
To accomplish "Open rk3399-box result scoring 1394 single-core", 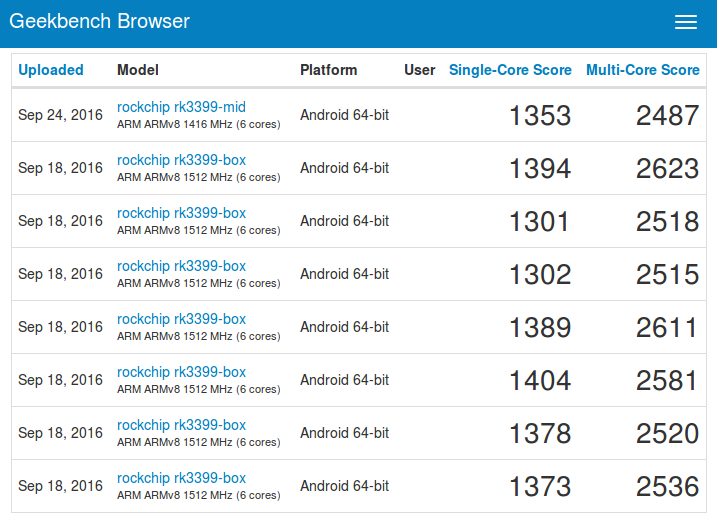I will (181, 160).
